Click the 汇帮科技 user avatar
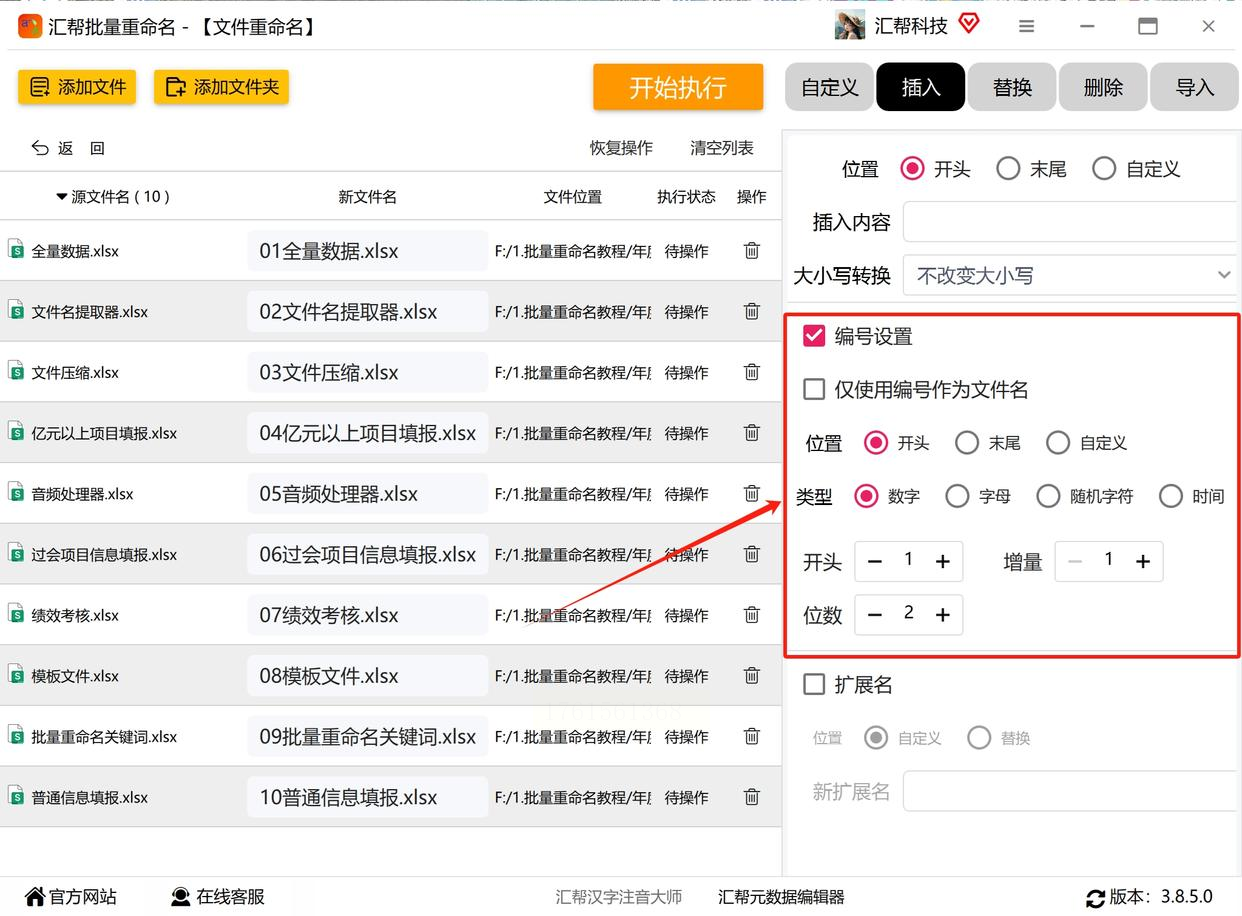 pyautogui.click(x=850, y=26)
